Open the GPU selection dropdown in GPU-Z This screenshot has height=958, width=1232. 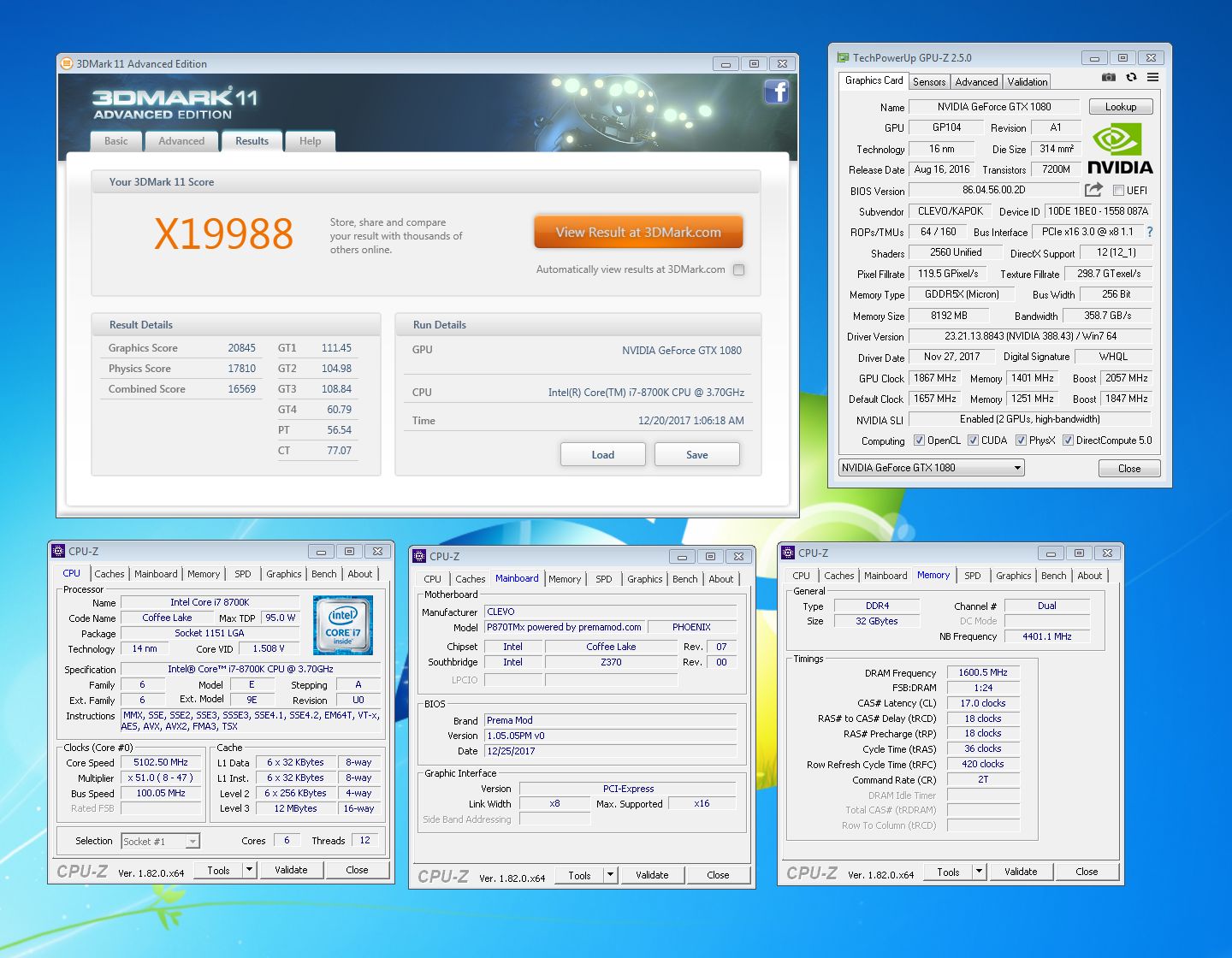(x=932, y=468)
